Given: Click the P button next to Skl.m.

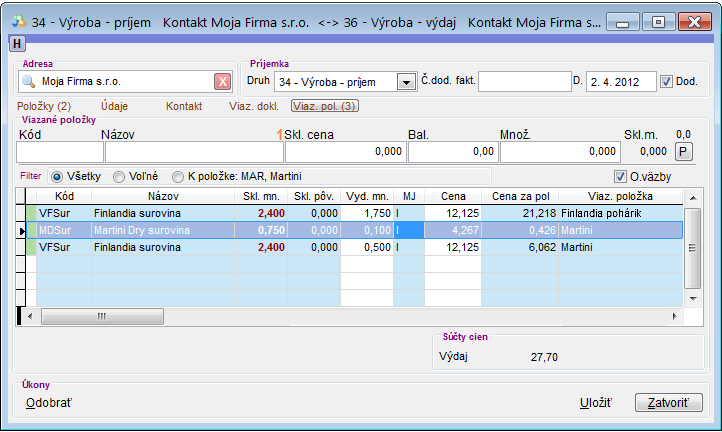Looking at the screenshot, I should (x=684, y=151).
